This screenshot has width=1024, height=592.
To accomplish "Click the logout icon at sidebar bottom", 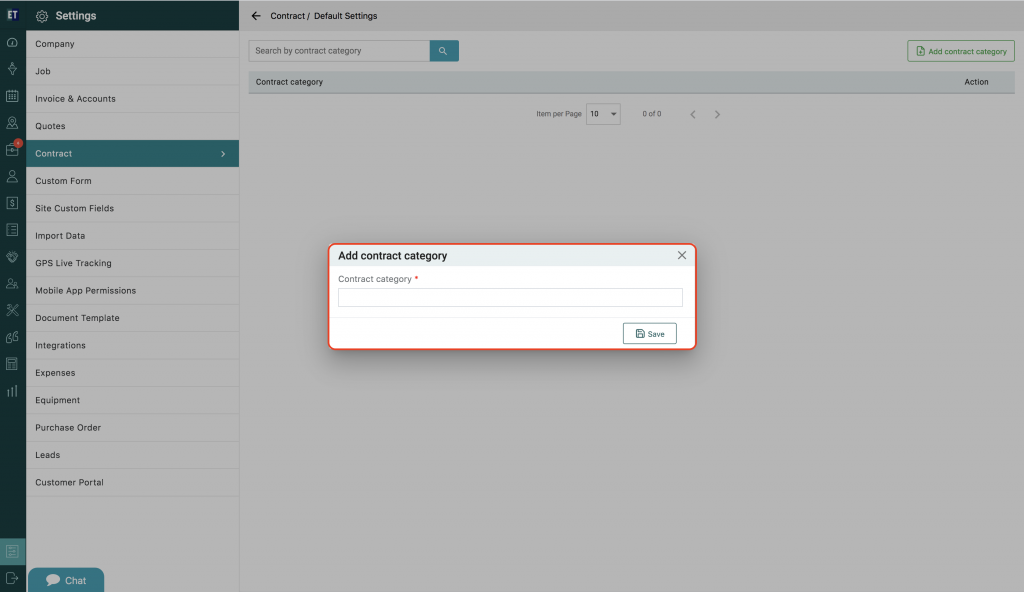I will (x=12, y=578).
